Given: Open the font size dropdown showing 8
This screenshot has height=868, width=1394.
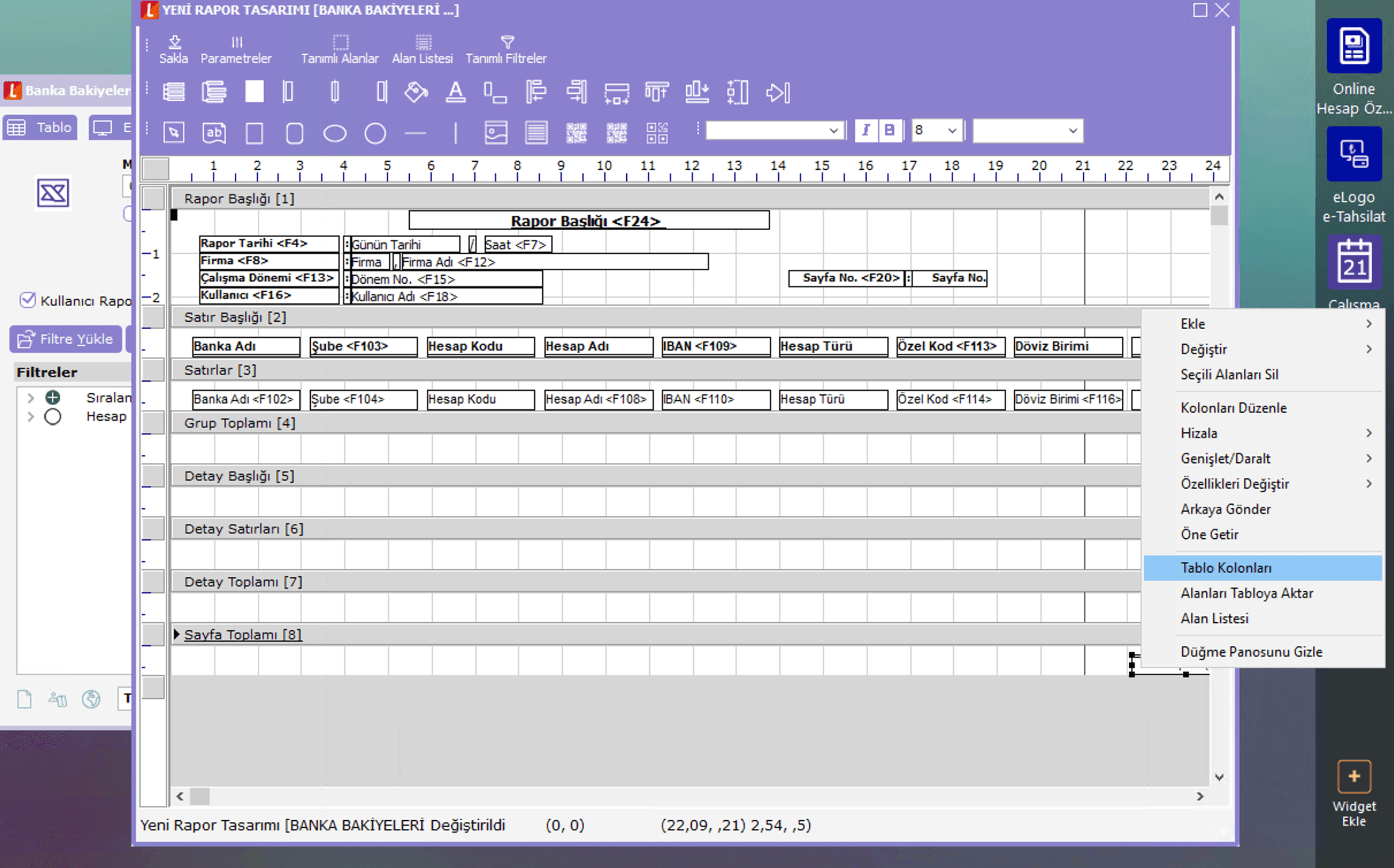Looking at the screenshot, I should (x=936, y=131).
